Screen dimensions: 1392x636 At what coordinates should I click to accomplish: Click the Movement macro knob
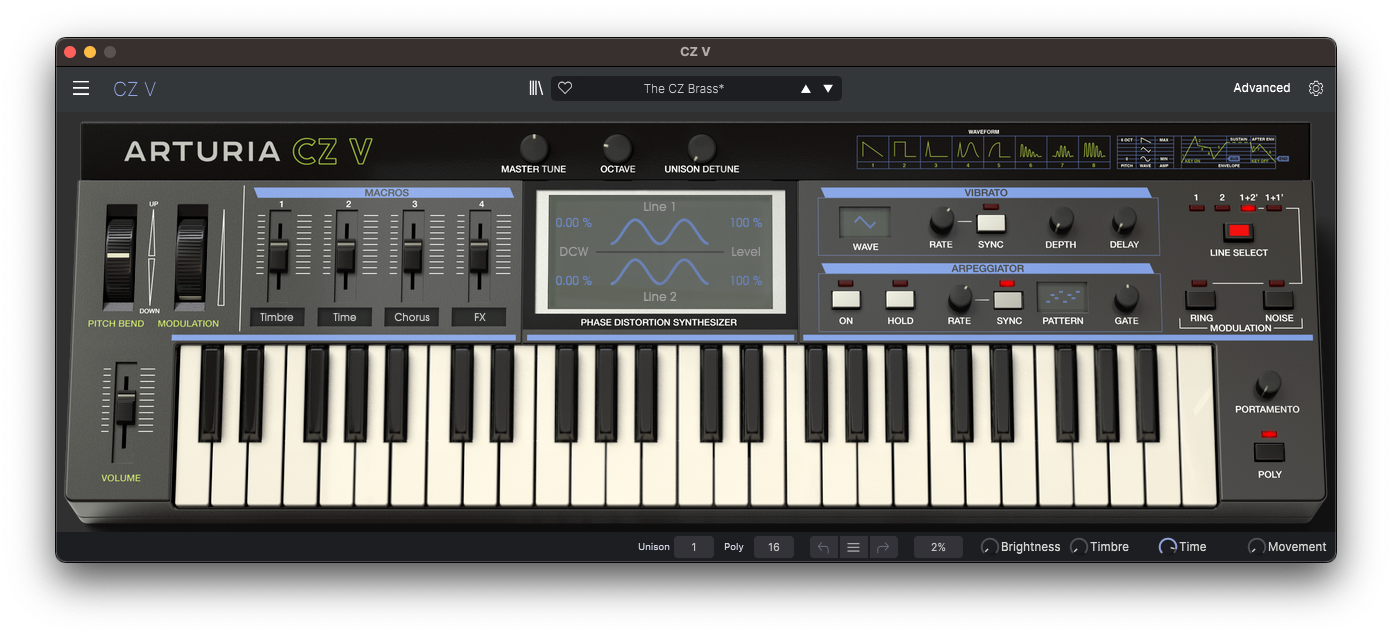[x=1256, y=547]
